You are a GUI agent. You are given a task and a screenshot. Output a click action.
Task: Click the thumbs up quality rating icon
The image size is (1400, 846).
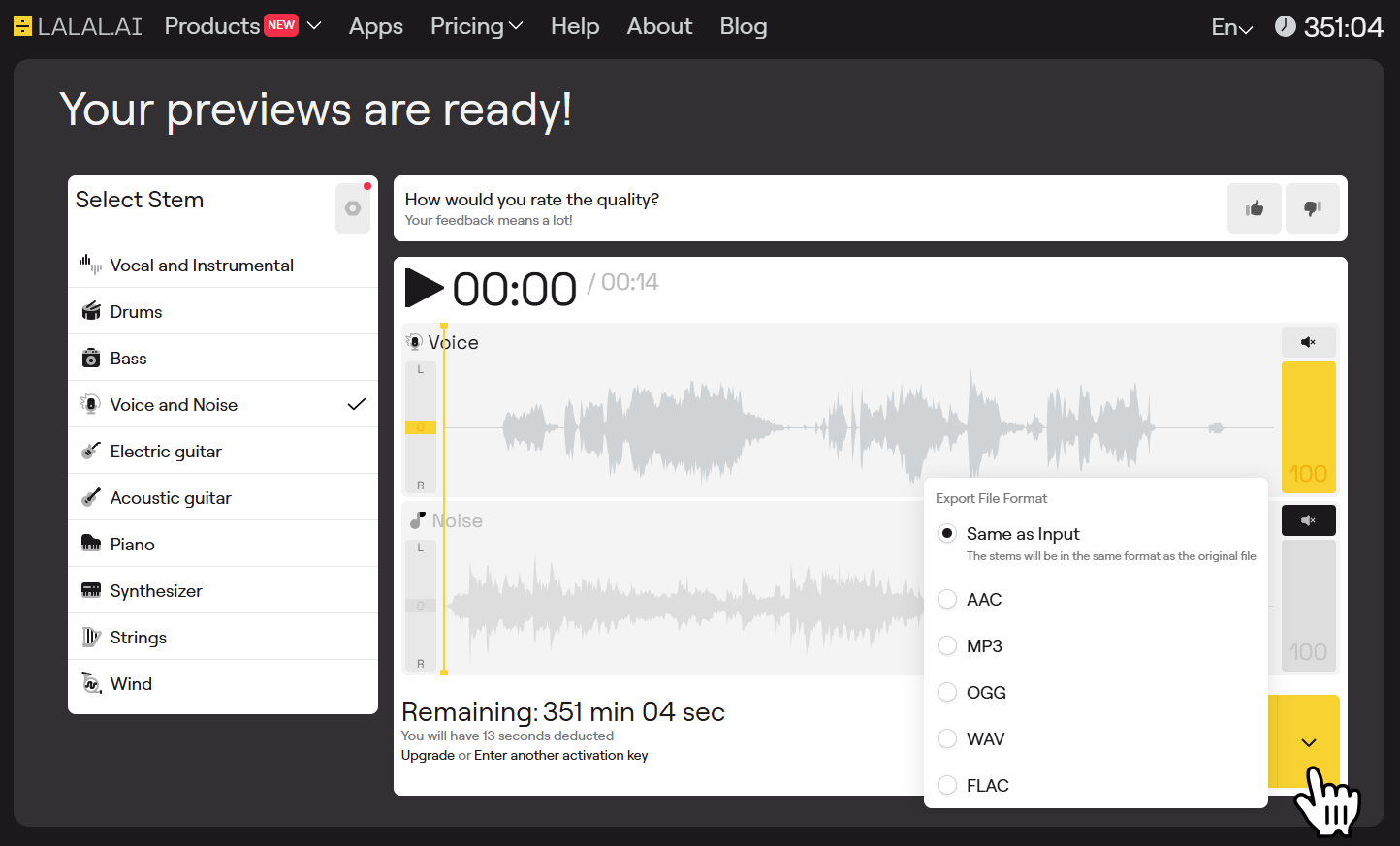[x=1255, y=208]
